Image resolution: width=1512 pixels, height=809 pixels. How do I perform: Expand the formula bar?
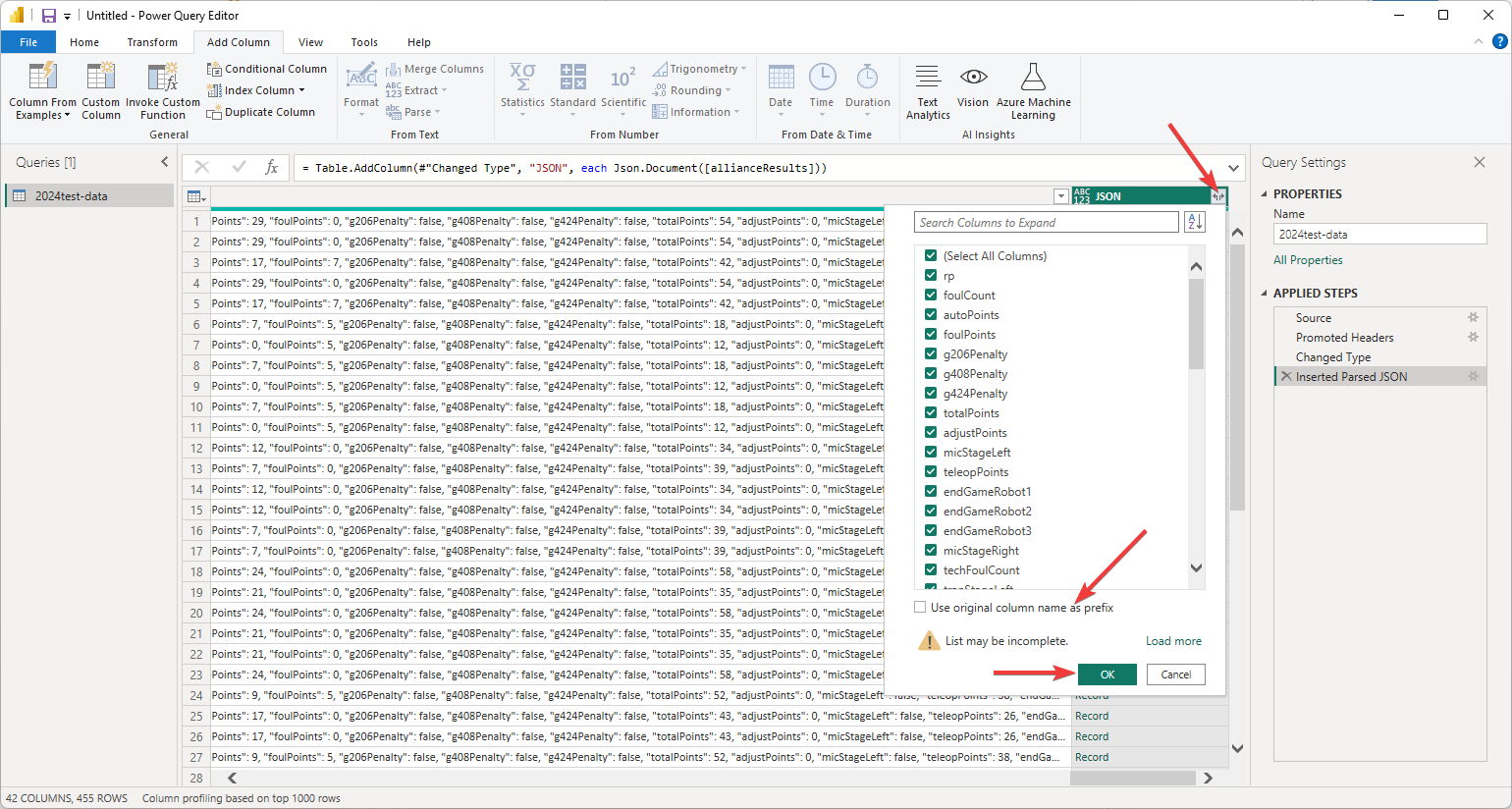point(1234,168)
